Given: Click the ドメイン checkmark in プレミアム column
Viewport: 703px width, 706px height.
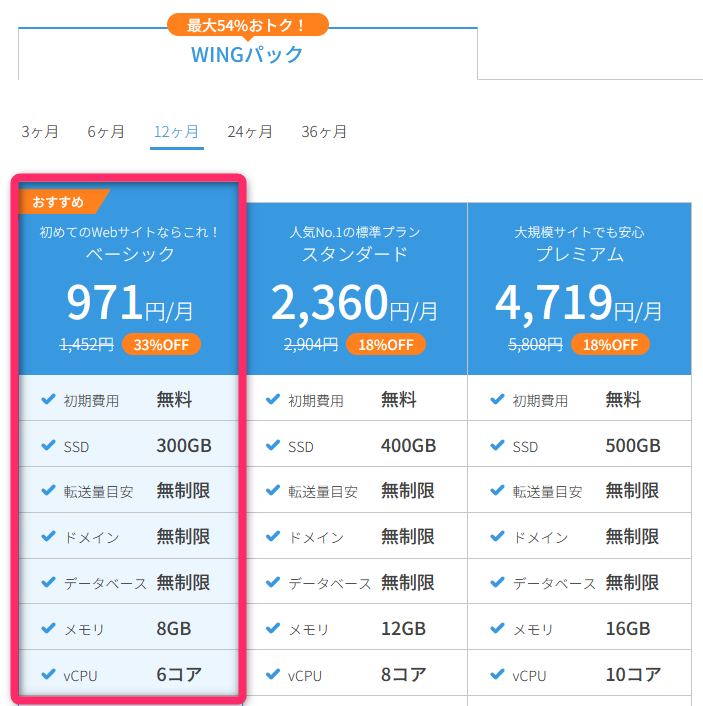Looking at the screenshot, I should [497, 536].
